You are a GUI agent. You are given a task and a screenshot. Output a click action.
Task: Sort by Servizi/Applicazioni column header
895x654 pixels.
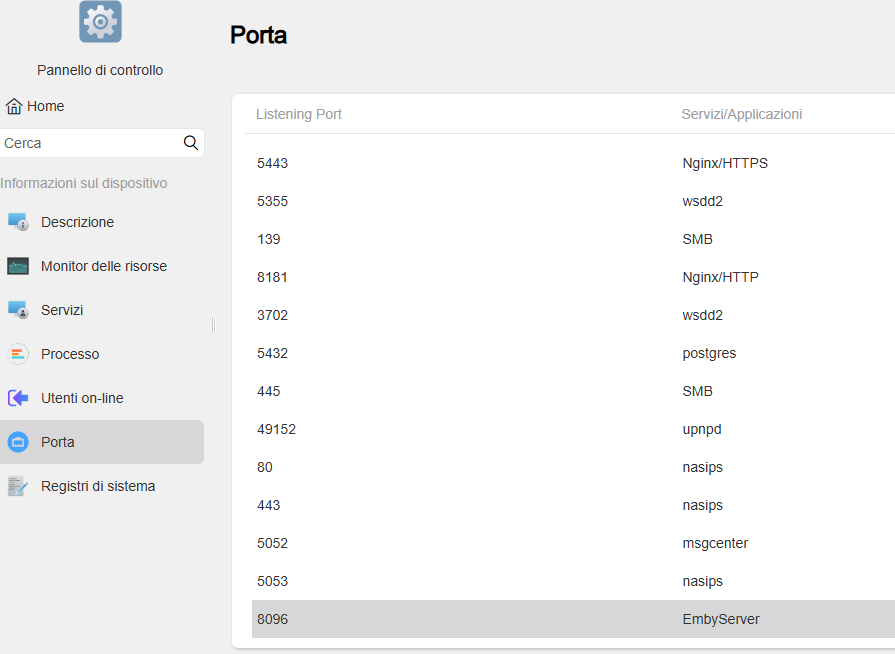[742, 114]
